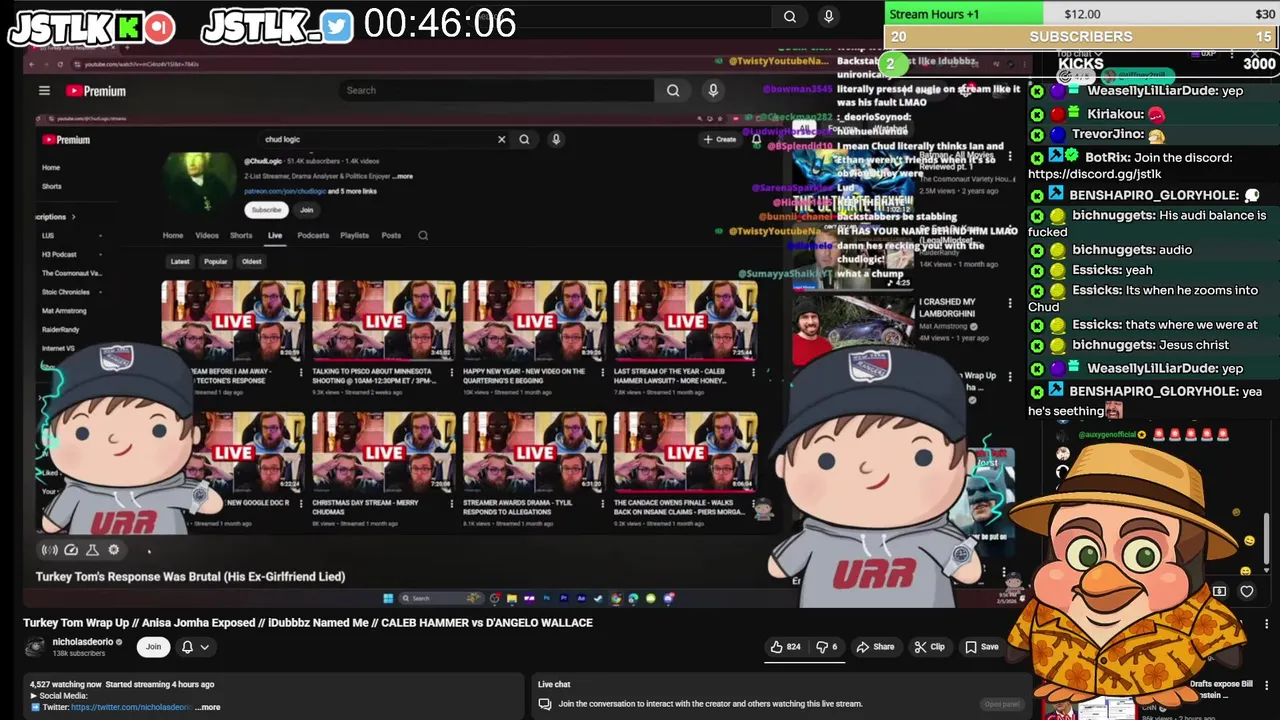Switch to the Posts tab
1280x720 pixels.
coord(391,236)
